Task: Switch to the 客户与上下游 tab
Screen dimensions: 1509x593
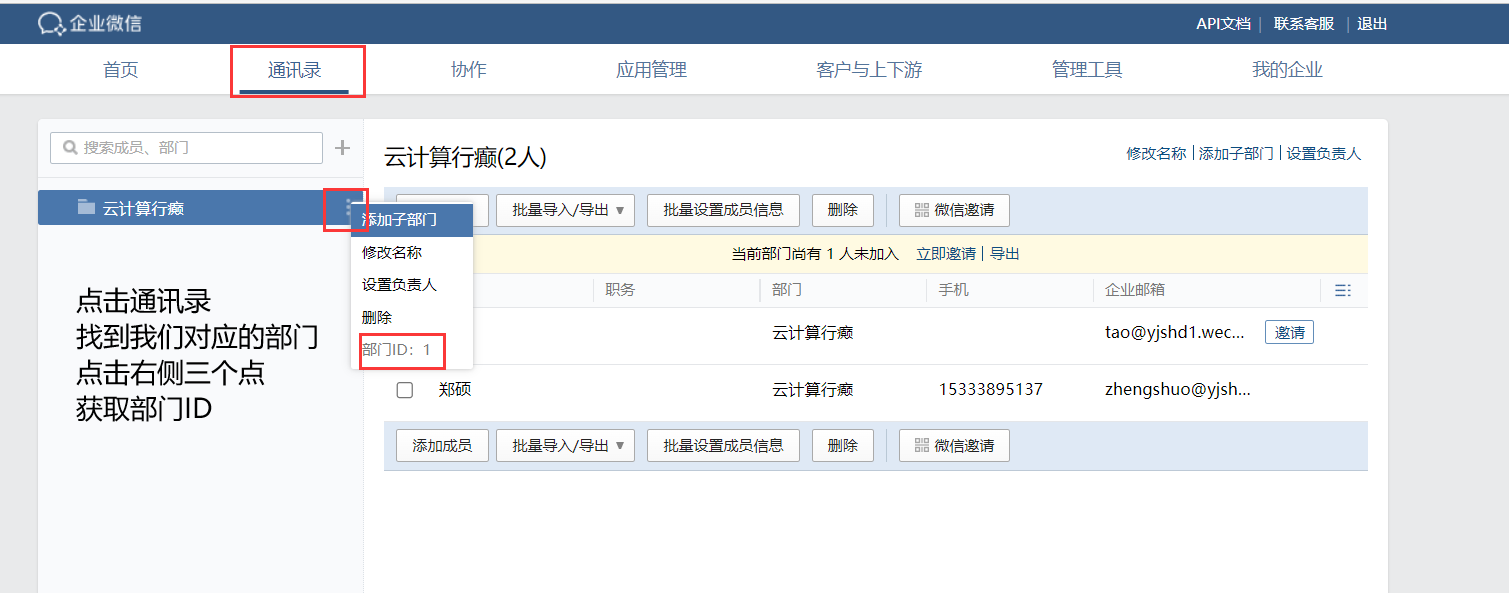Action: 868,69
